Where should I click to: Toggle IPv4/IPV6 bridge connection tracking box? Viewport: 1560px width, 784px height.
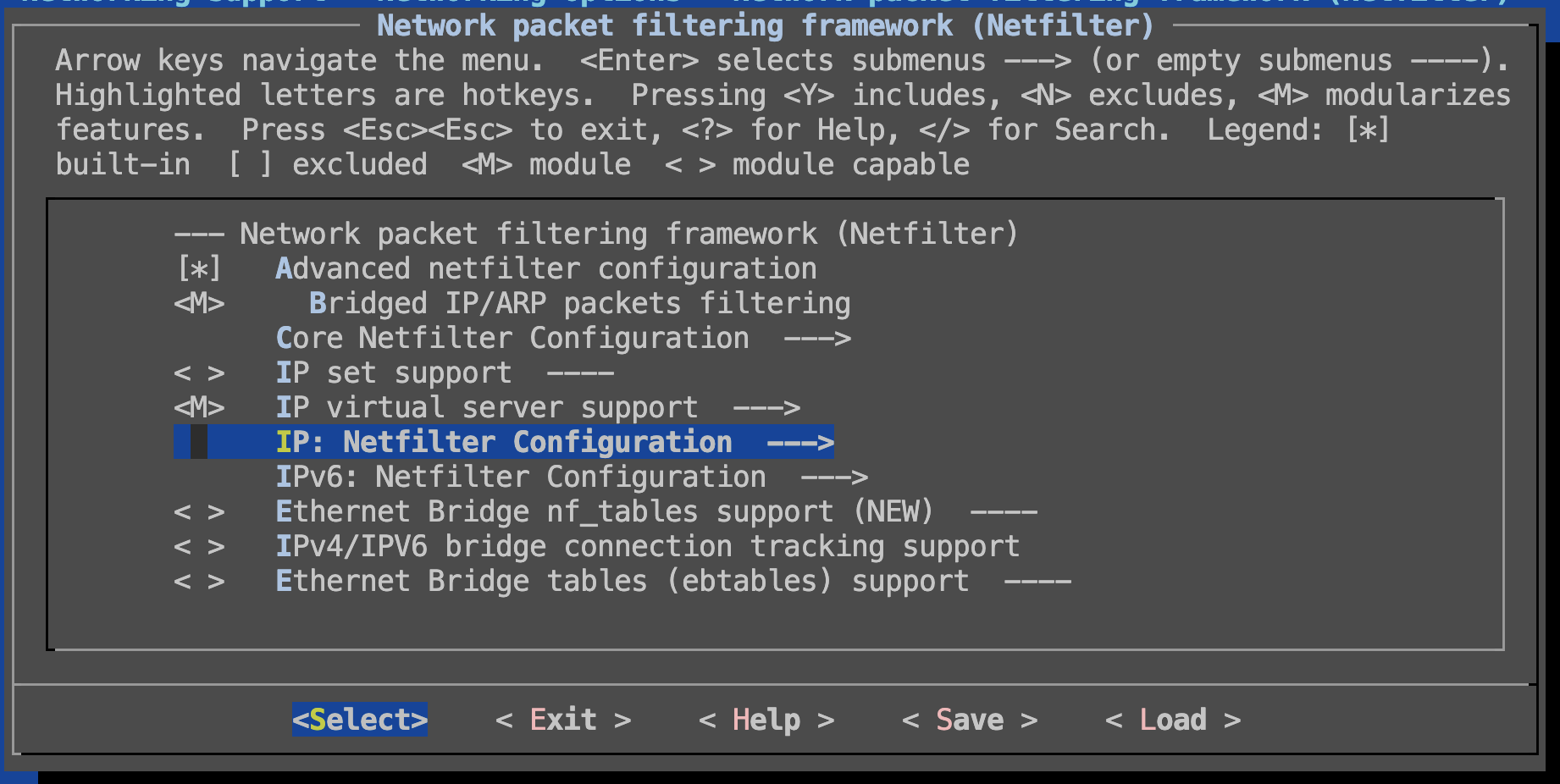pyautogui.click(x=199, y=547)
